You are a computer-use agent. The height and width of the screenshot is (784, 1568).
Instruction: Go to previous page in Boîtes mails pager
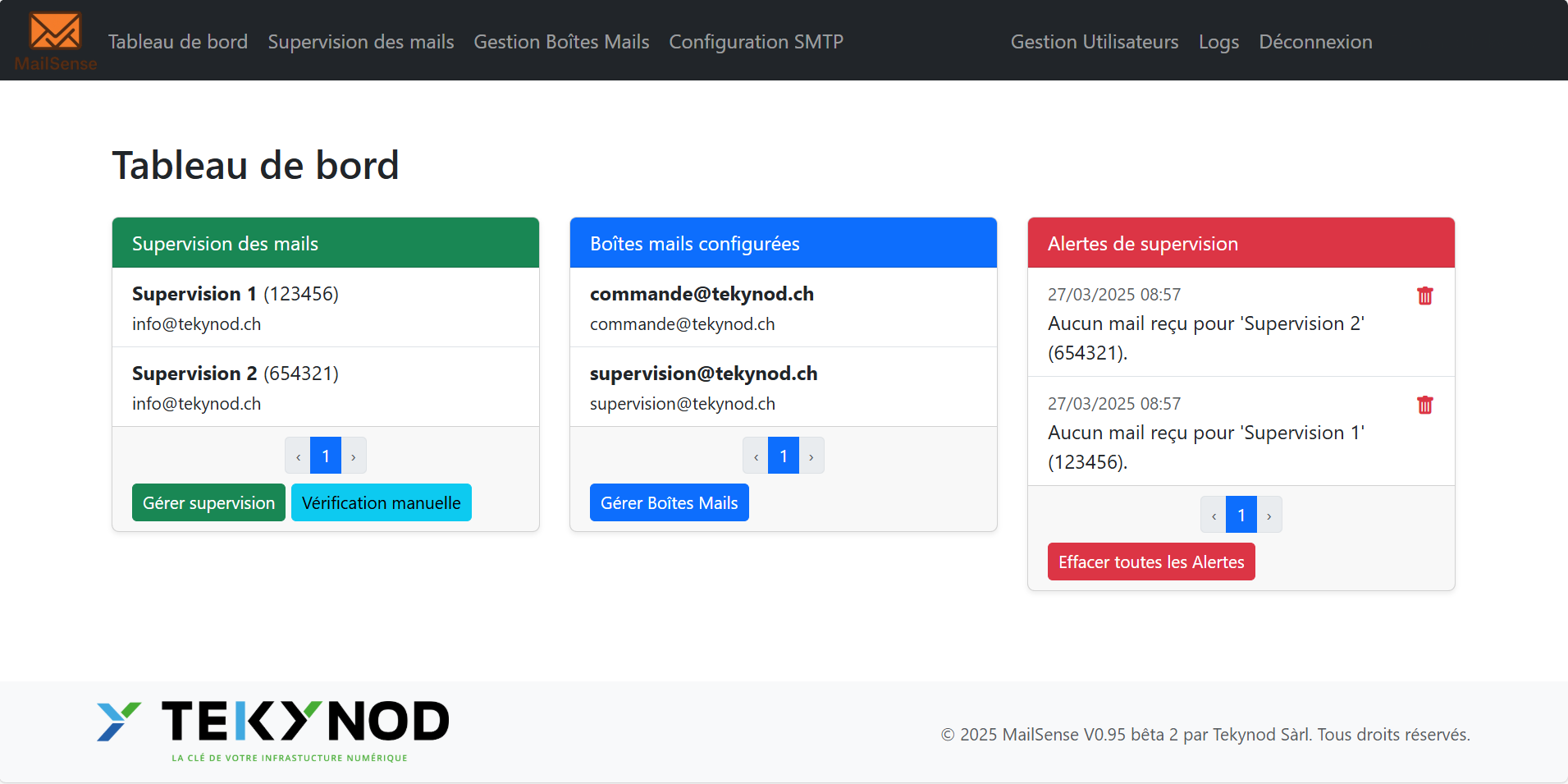(x=756, y=456)
